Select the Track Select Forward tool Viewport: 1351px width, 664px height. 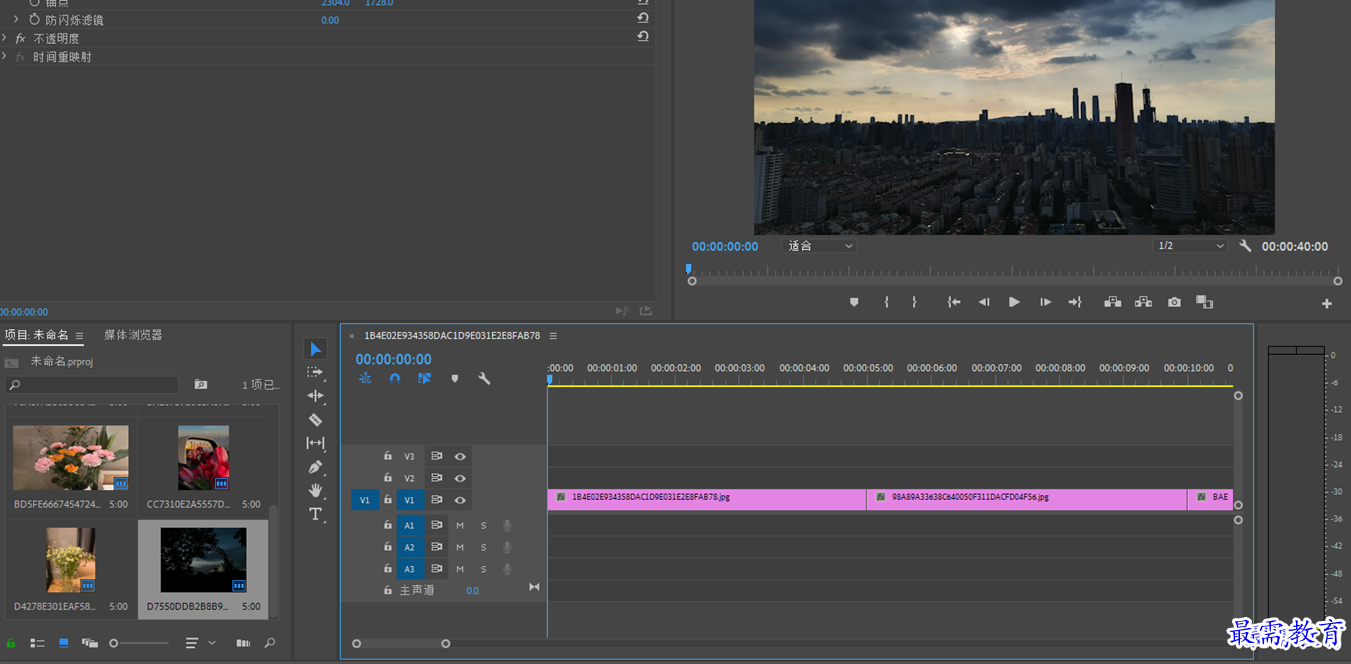coord(316,372)
